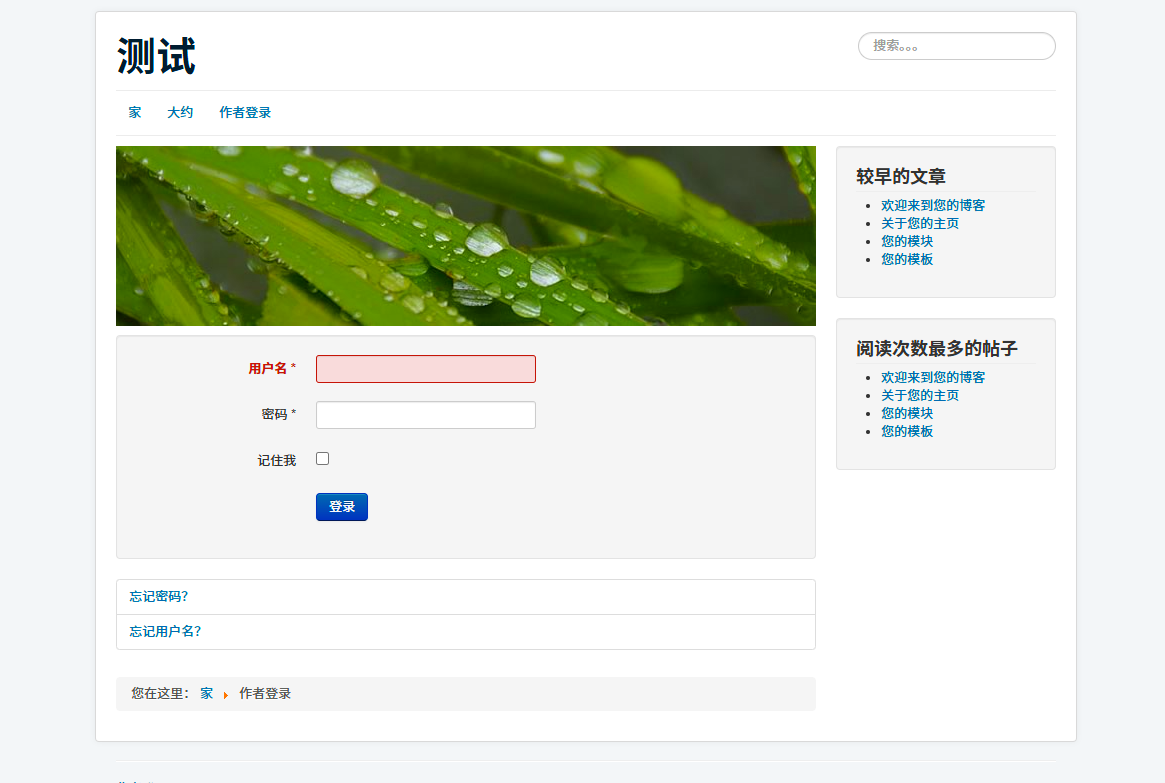The image size is (1165, 783).
Task: Focus the 用户名 input field
Action: tap(425, 369)
